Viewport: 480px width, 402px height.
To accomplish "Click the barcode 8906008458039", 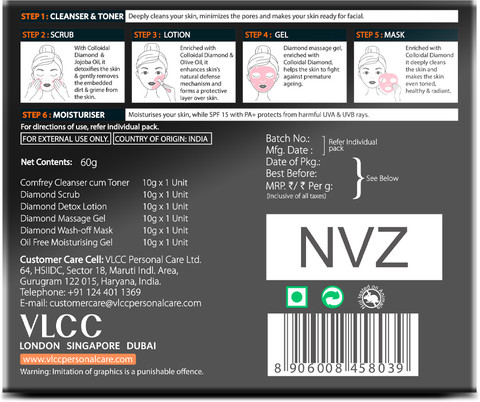I will tap(343, 344).
